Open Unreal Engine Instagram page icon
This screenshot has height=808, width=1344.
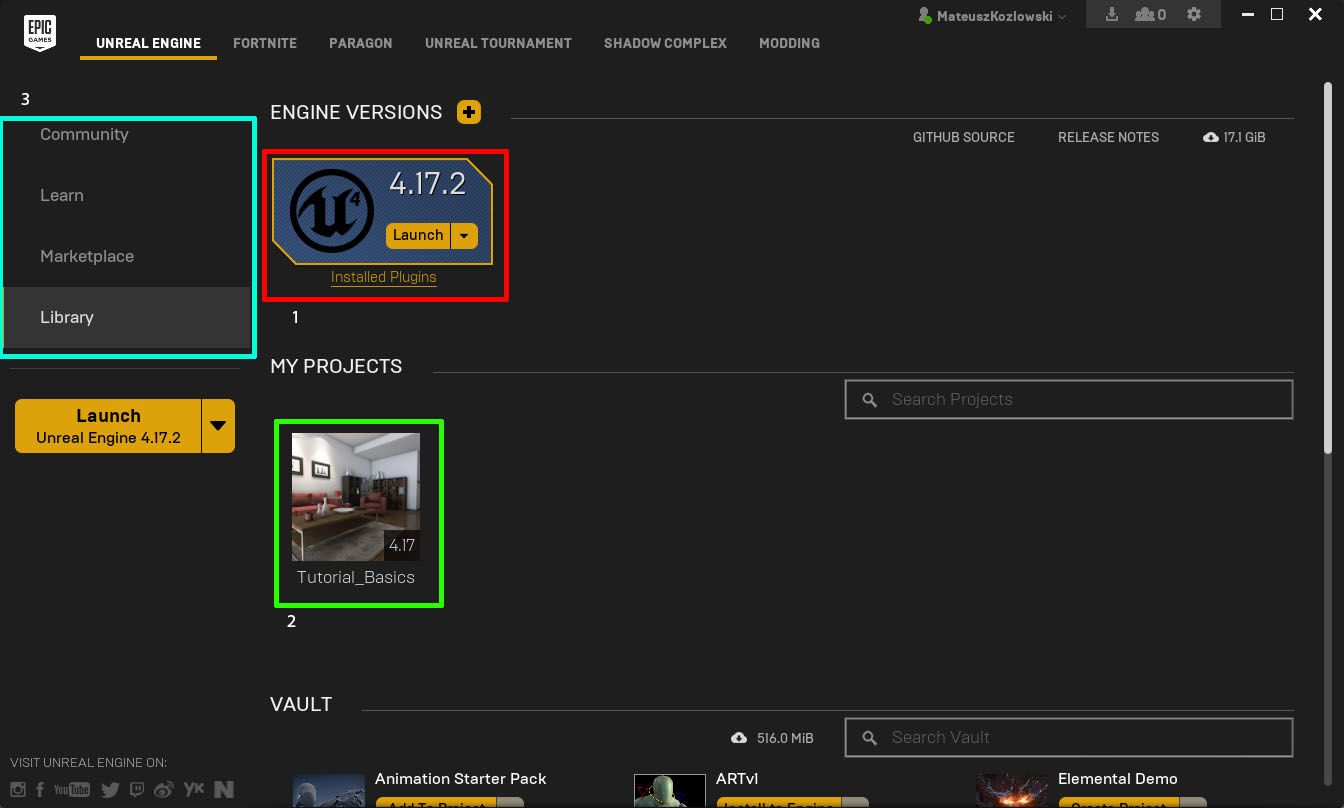[18, 789]
